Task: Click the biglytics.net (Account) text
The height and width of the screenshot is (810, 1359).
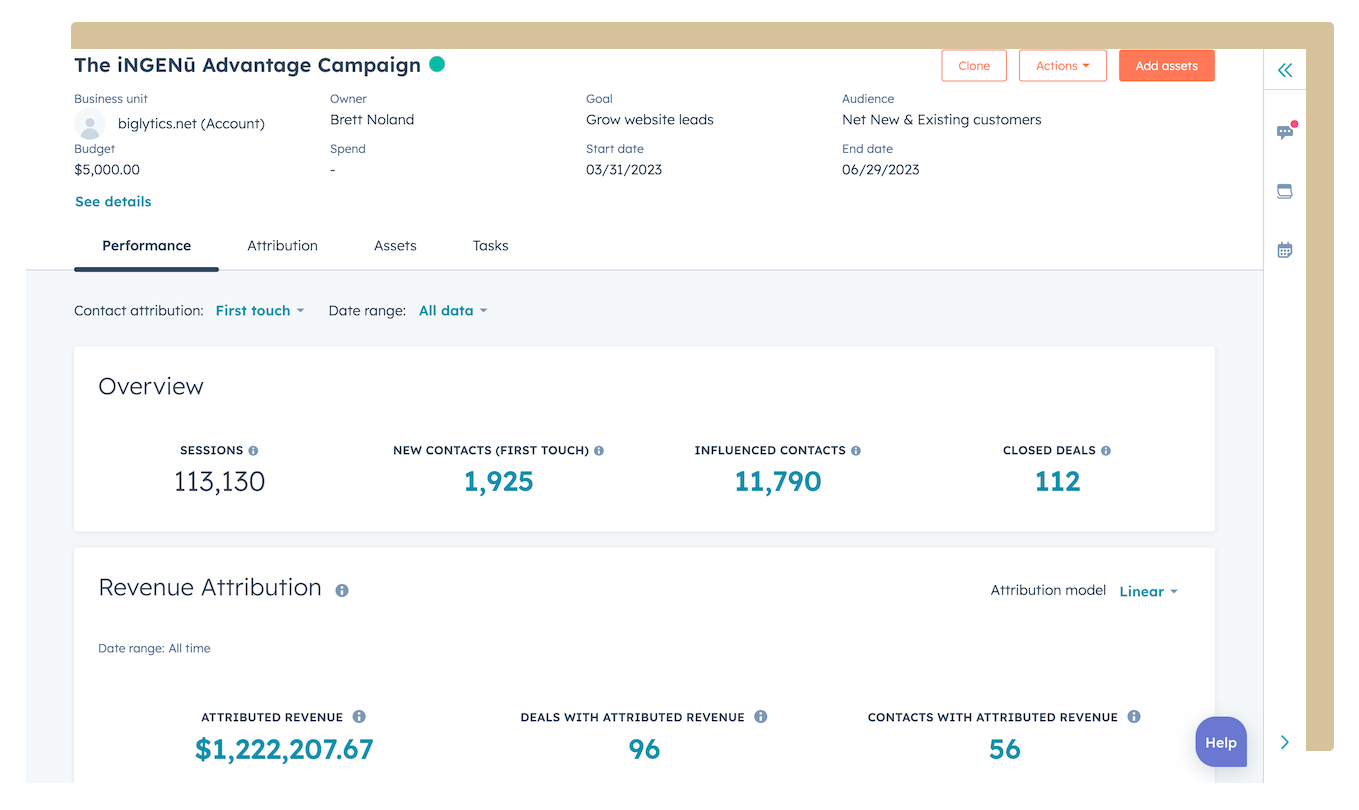Action: click(x=191, y=124)
